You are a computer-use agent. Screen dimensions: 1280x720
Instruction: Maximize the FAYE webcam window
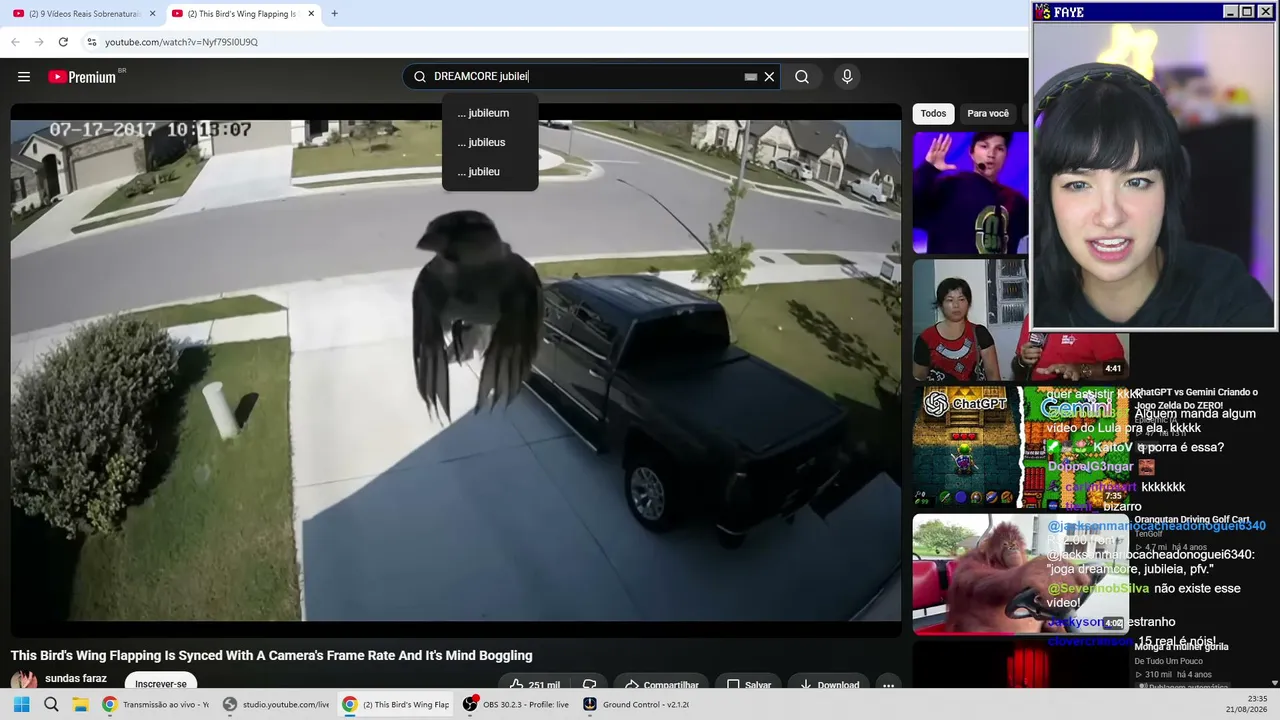tap(1247, 12)
